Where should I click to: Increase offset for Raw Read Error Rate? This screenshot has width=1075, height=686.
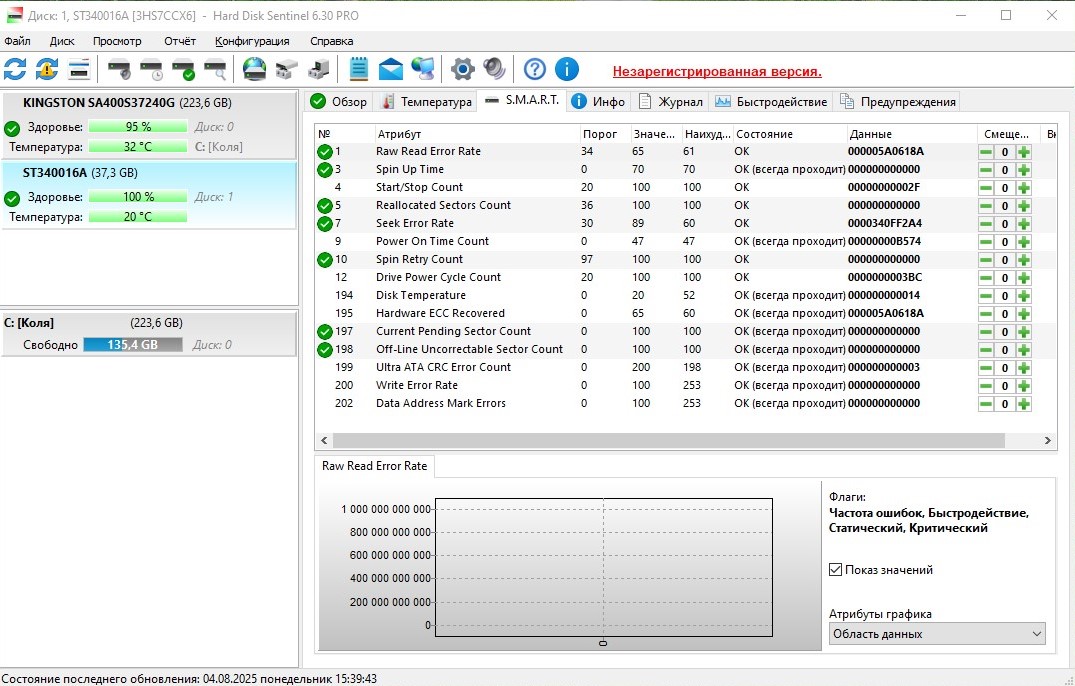pyautogui.click(x=1023, y=152)
